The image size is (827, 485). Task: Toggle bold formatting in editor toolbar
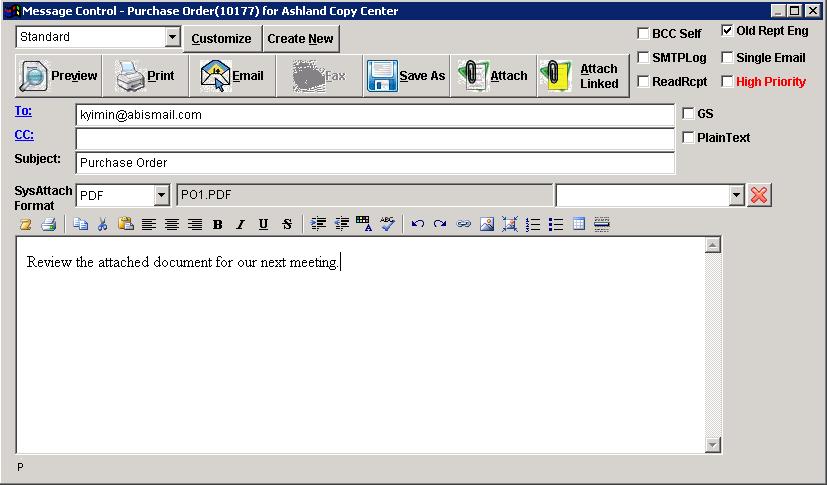point(218,225)
